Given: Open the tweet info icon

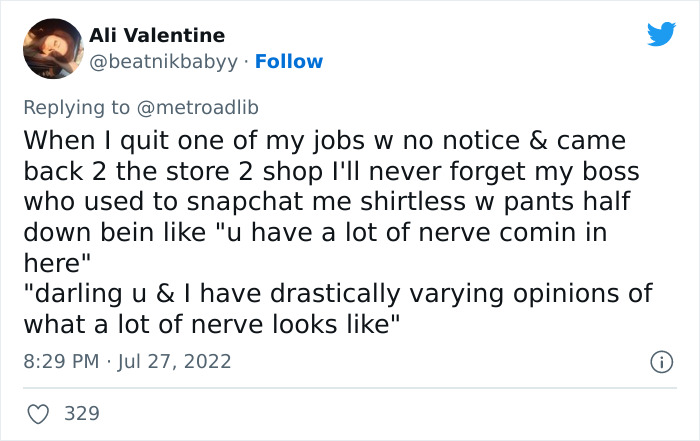Looking at the screenshot, I should coord(661,361).
